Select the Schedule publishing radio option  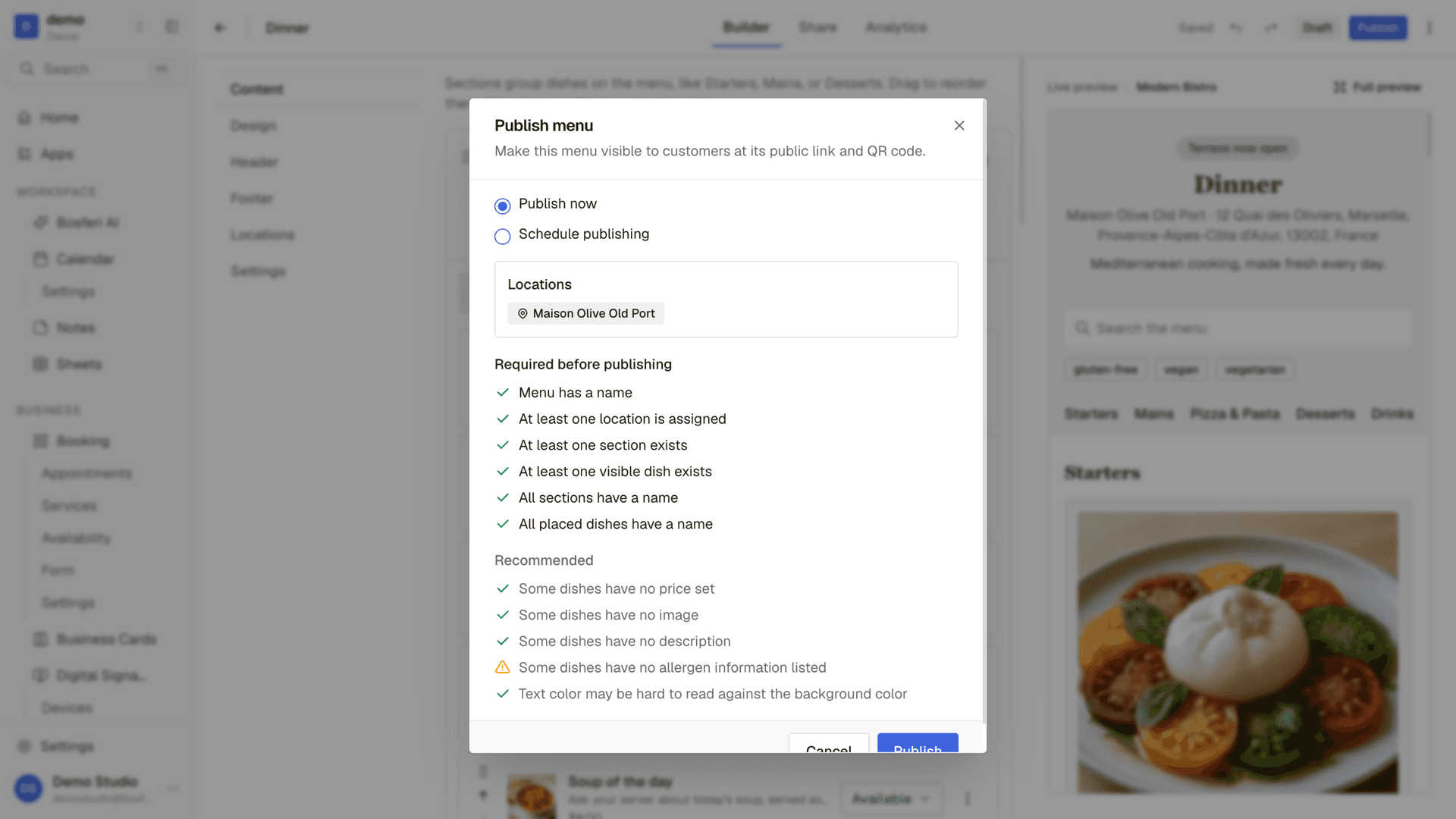point(502,236)
